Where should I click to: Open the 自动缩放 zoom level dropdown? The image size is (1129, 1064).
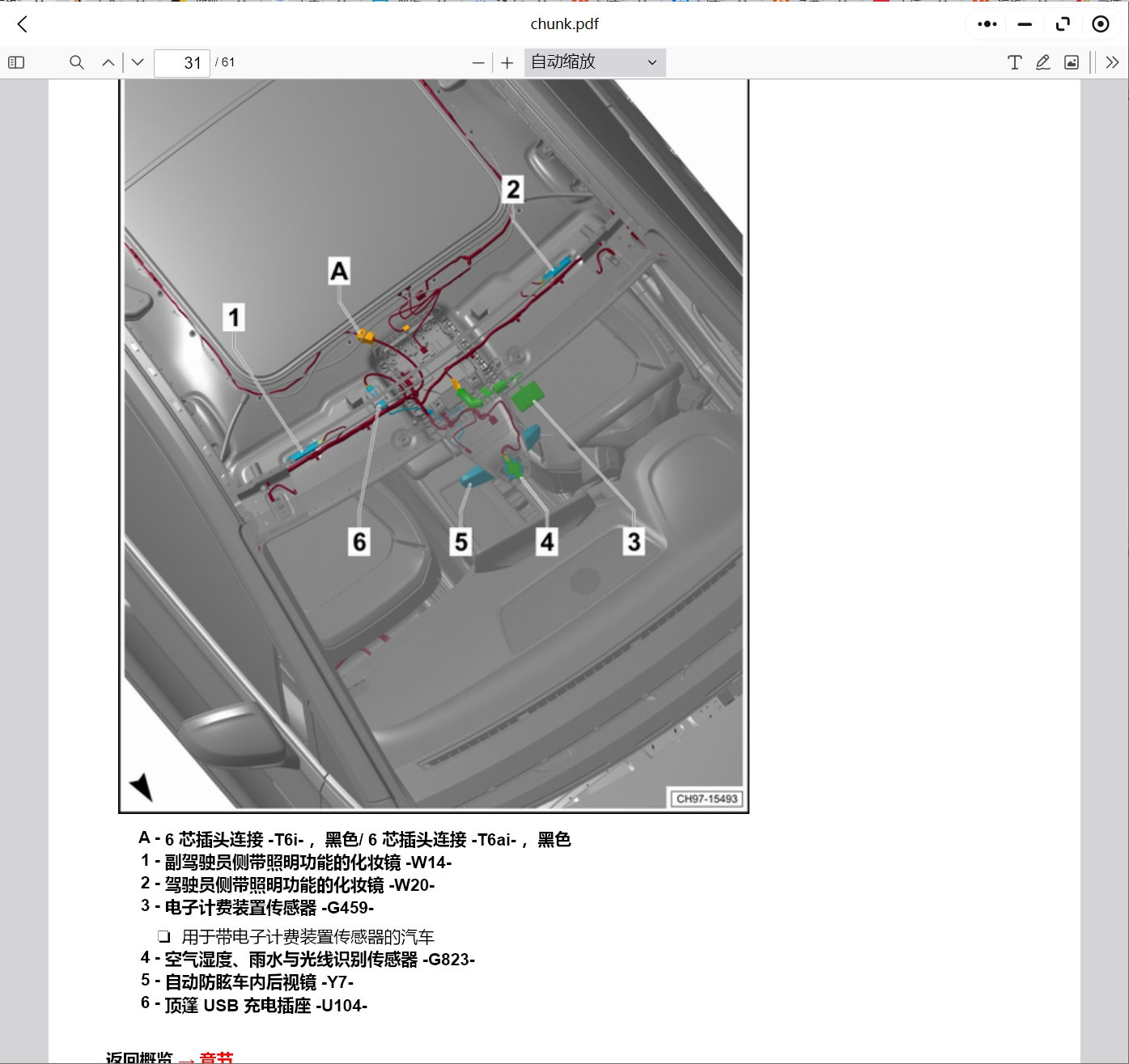(x=595, y=62)
